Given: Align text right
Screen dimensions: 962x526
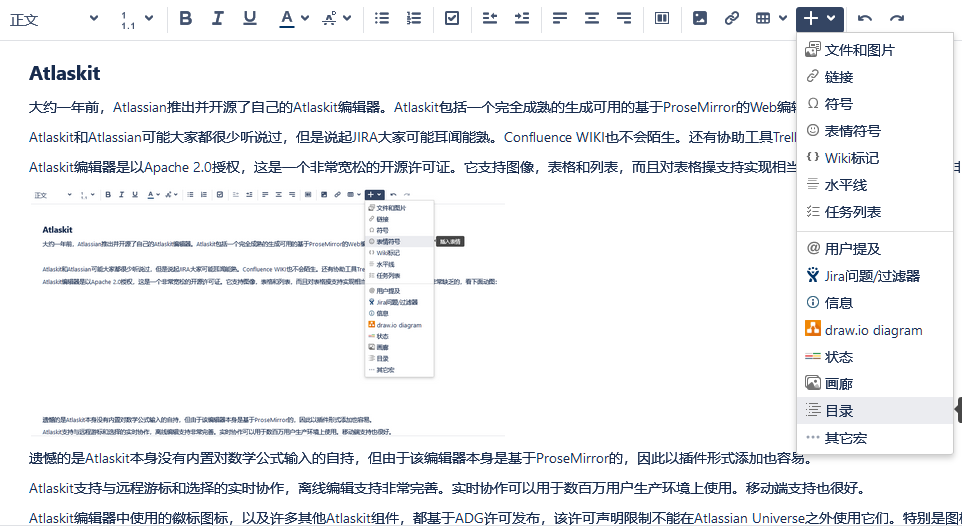Looking at the screenshot, I should [x=623, y=18].
